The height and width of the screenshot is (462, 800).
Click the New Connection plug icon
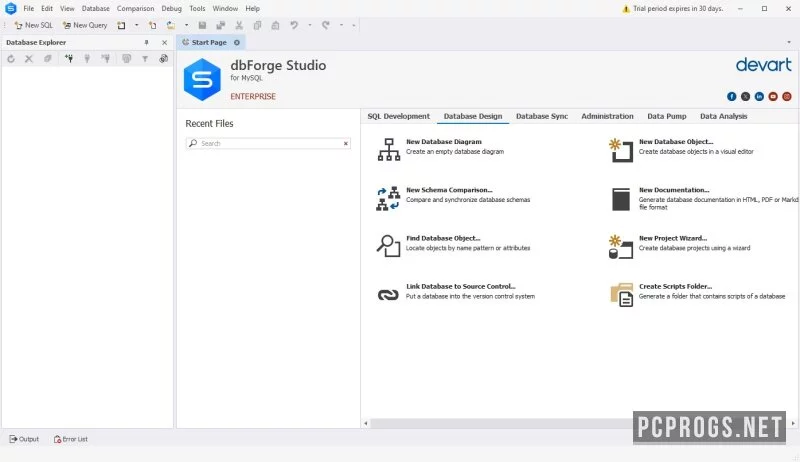[69, 59]
